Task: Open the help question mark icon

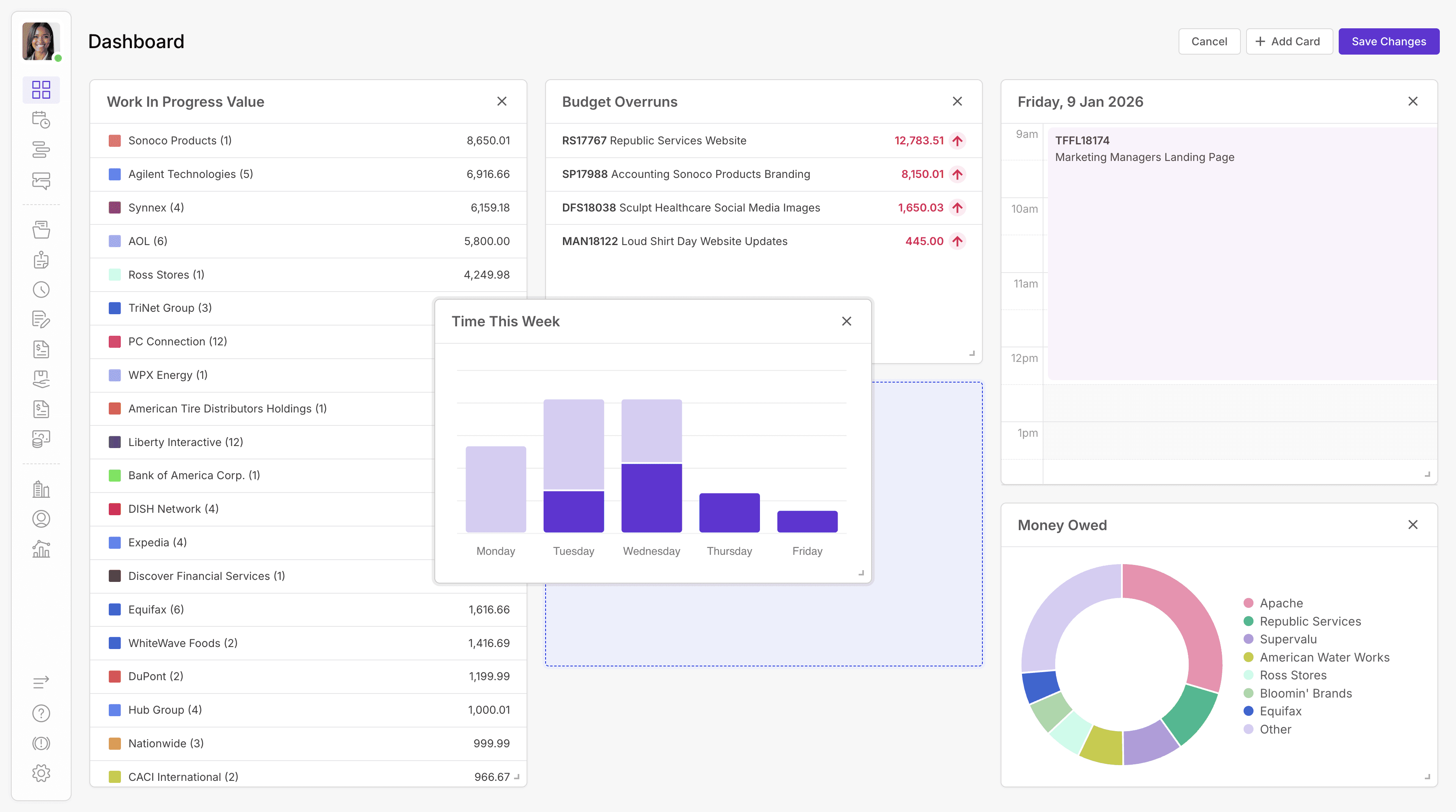Action: (41, 713)
